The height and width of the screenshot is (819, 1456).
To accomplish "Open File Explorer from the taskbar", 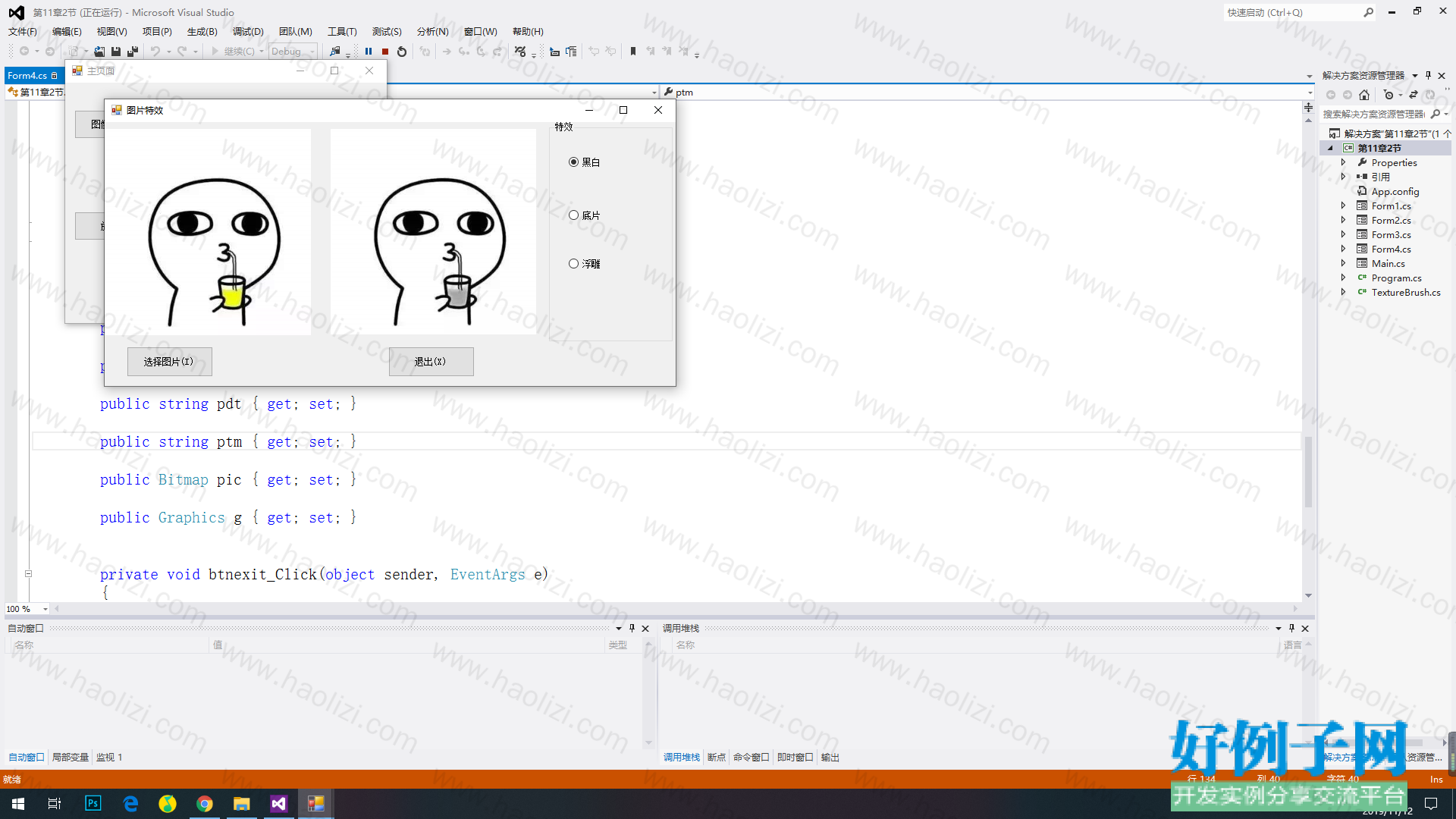I will point(242,803).
